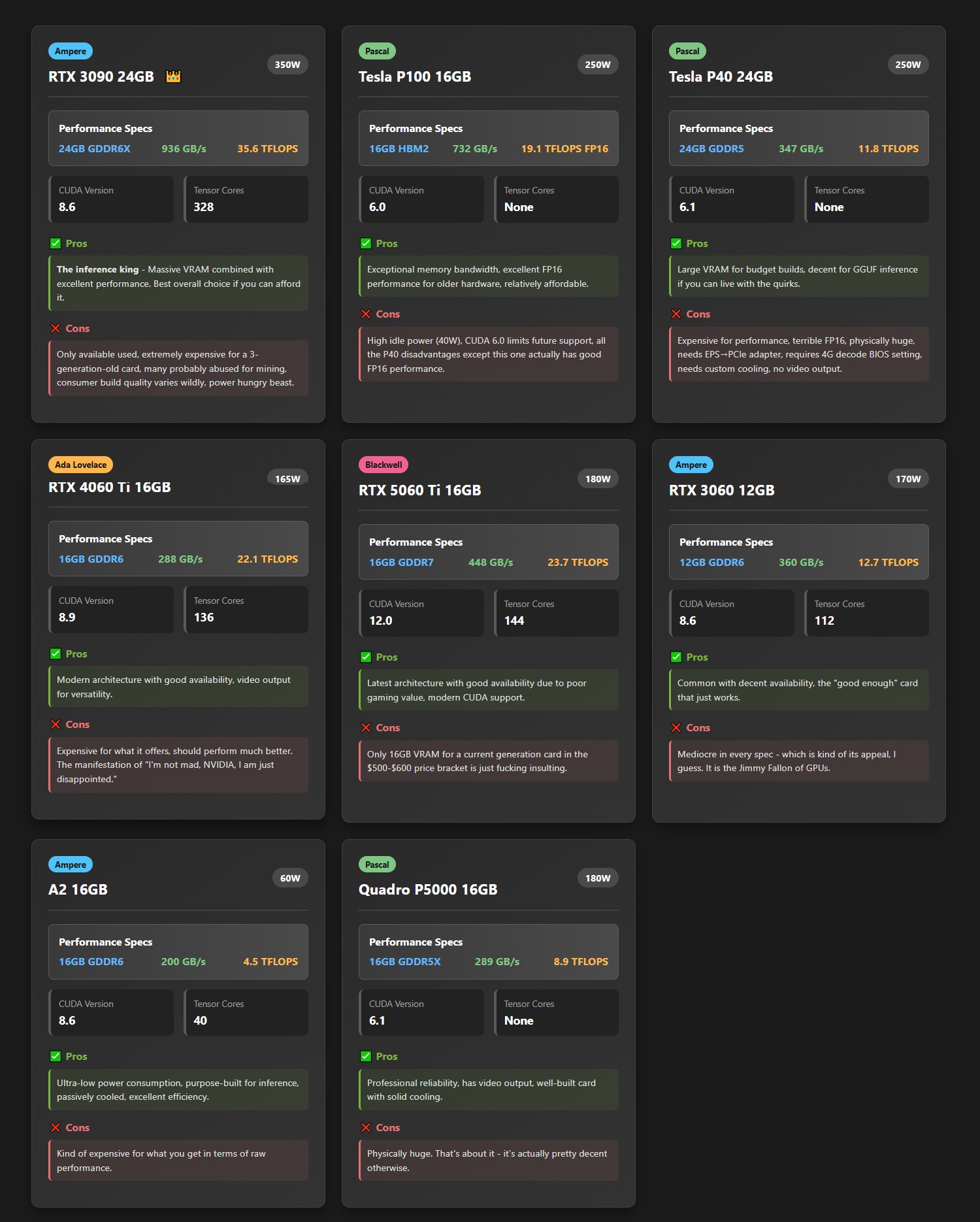Click the "936 GB/s" bandwidth value

184,148
